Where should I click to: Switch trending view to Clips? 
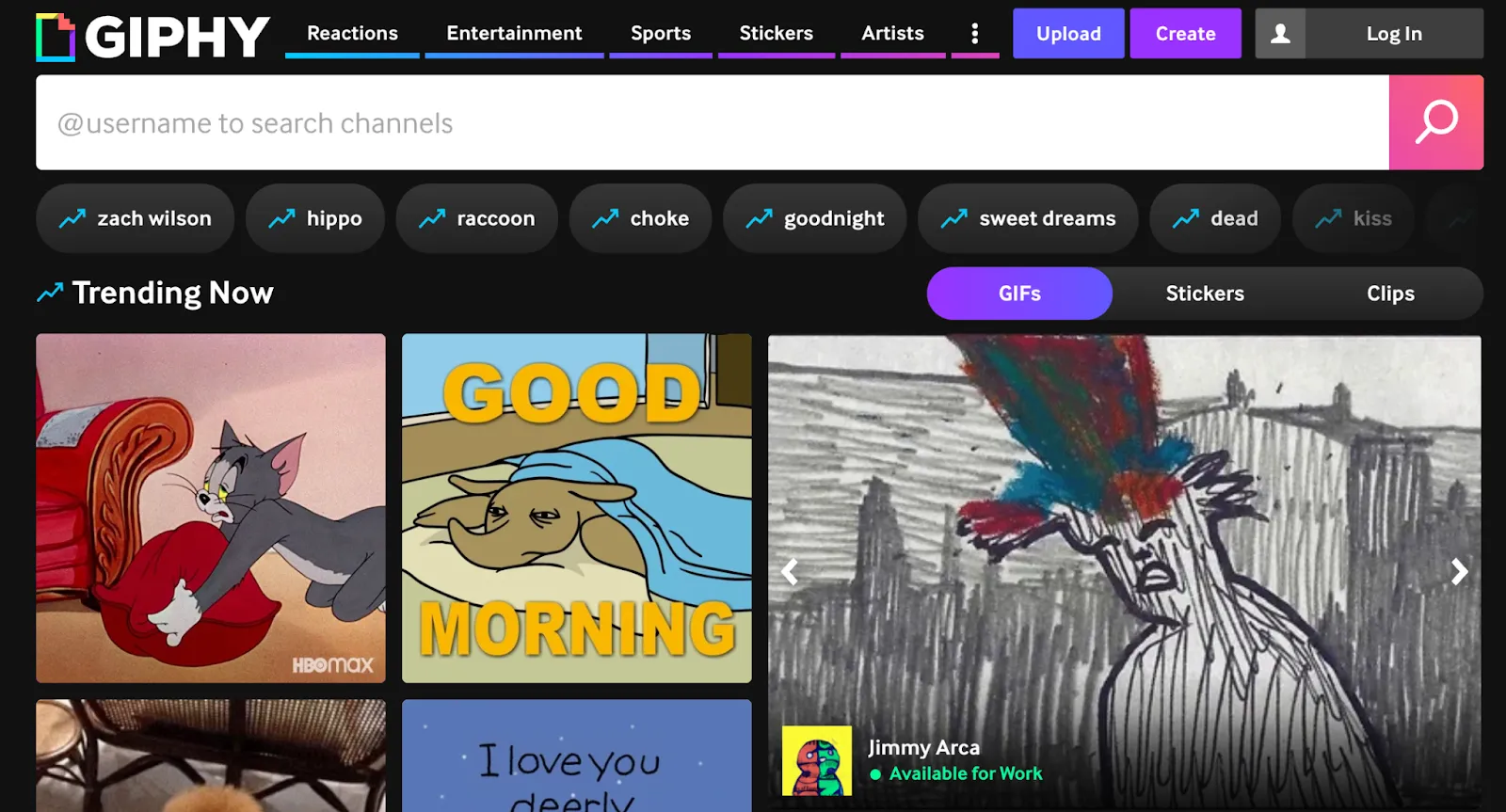pos(1390,294)
